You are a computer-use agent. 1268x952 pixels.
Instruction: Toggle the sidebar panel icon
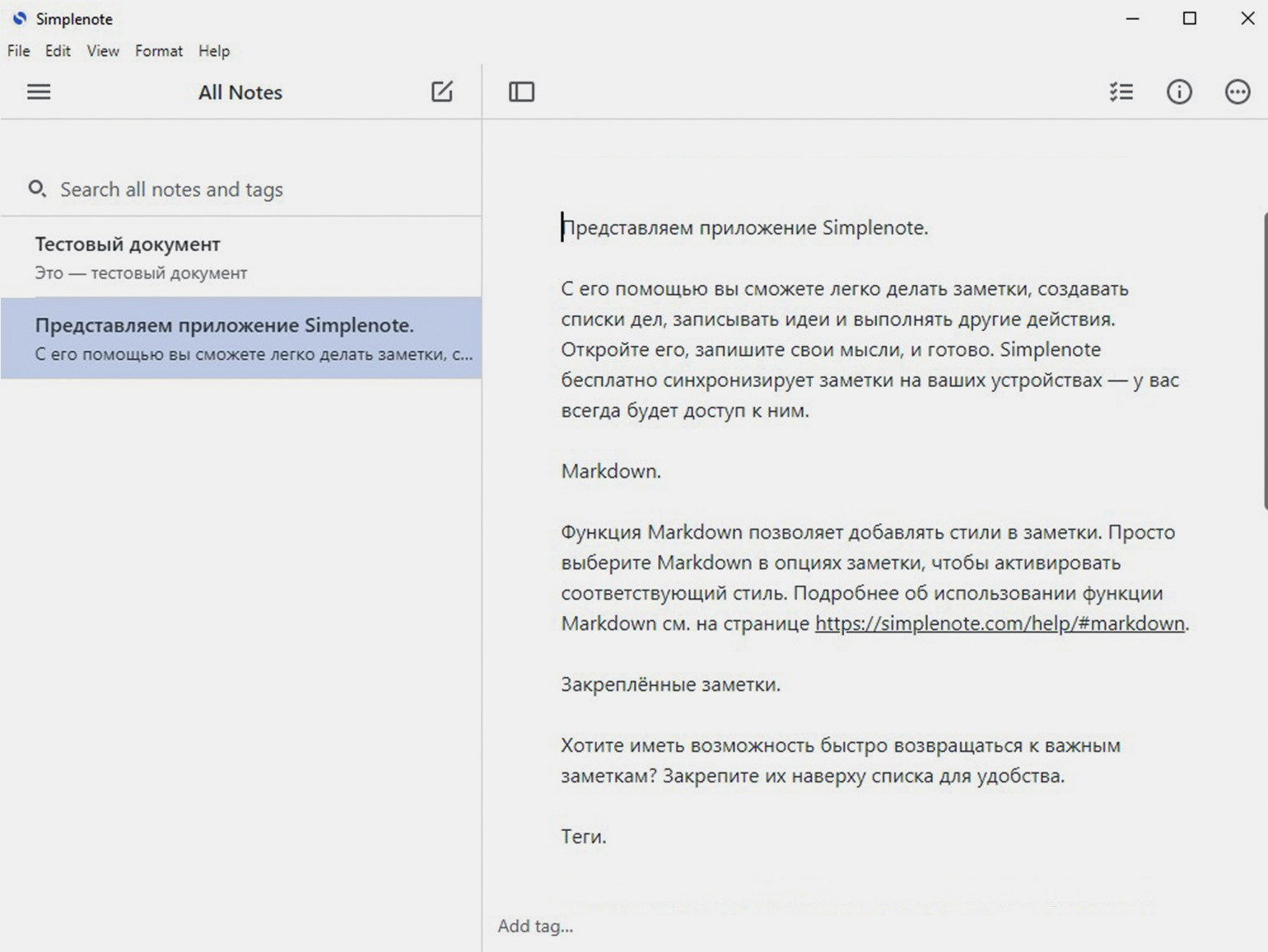pyautogui.click(x=521, y=91)
